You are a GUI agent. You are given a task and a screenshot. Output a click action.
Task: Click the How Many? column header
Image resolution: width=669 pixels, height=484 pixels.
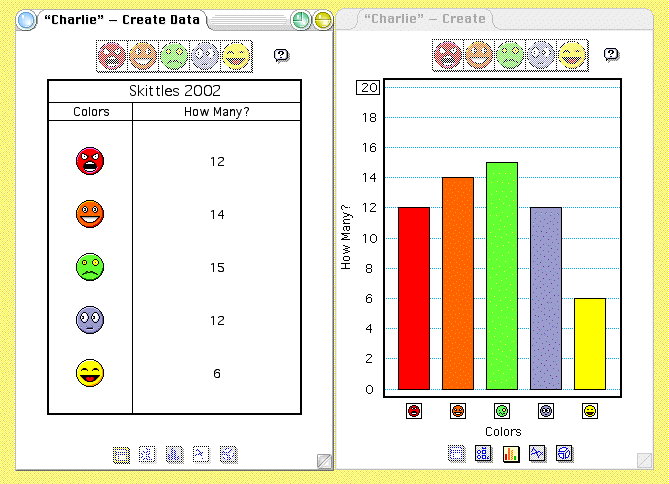tap(217, 112)
